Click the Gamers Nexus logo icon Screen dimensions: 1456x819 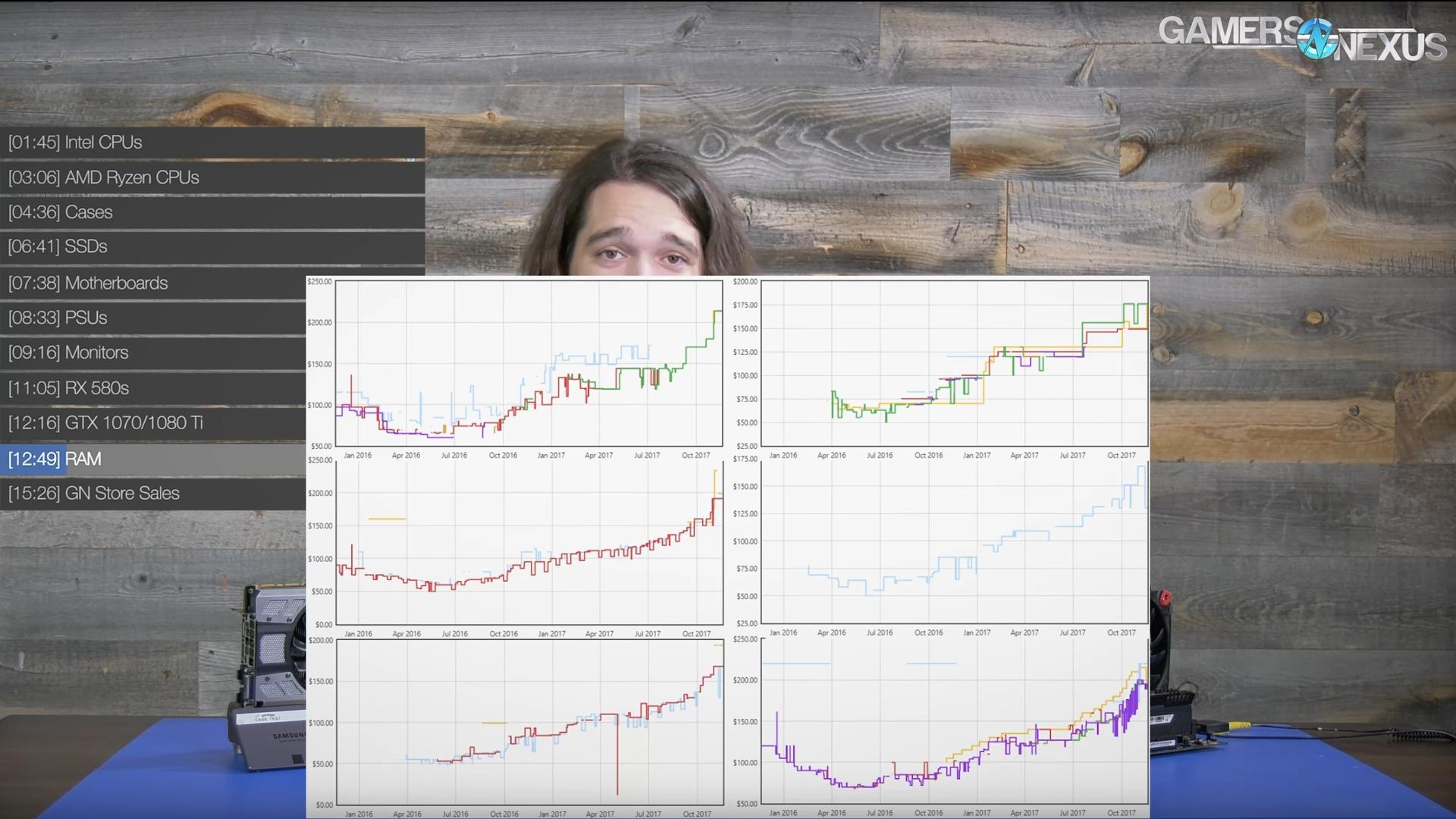pyautogui.click(x=1316, y=39)
